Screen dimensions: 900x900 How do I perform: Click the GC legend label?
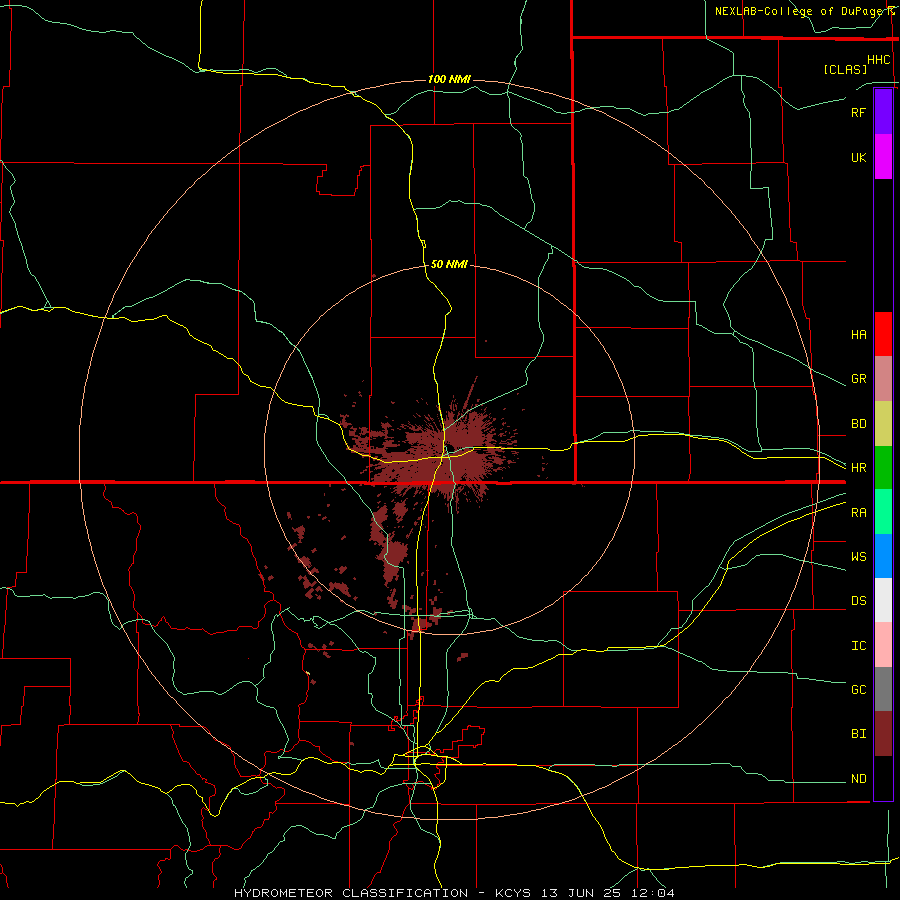858,690
